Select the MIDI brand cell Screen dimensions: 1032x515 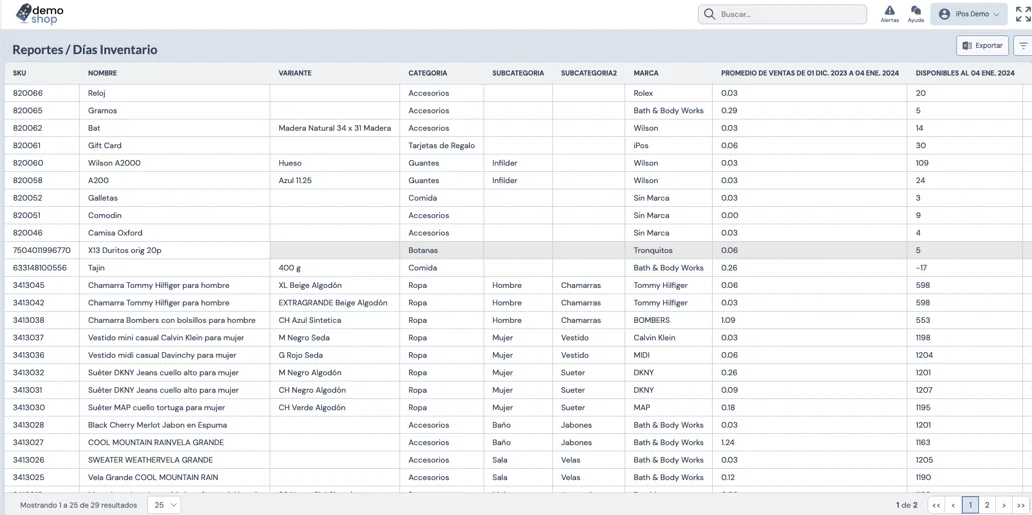pos(641,355)
